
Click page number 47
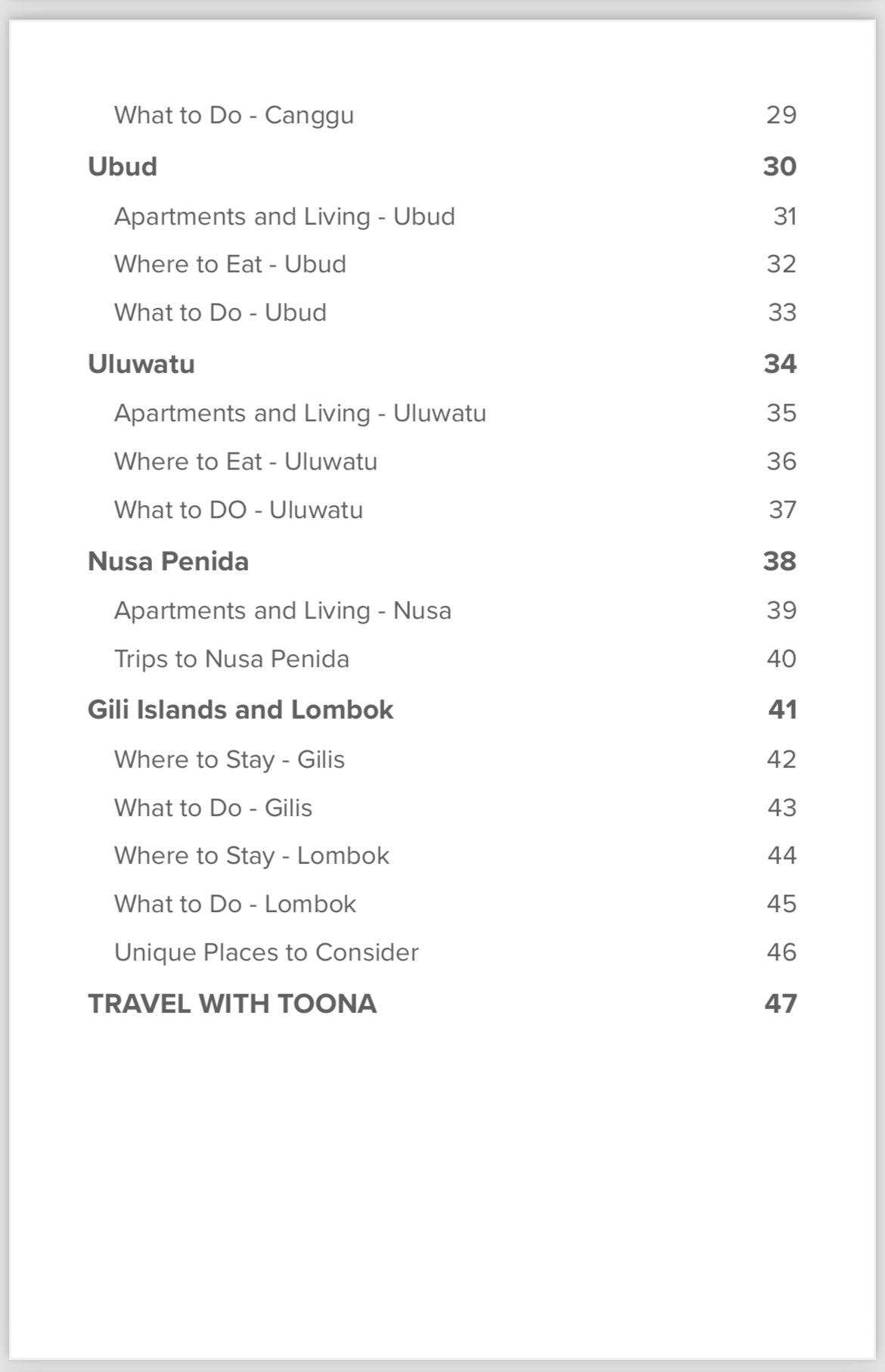point(781,1004)
